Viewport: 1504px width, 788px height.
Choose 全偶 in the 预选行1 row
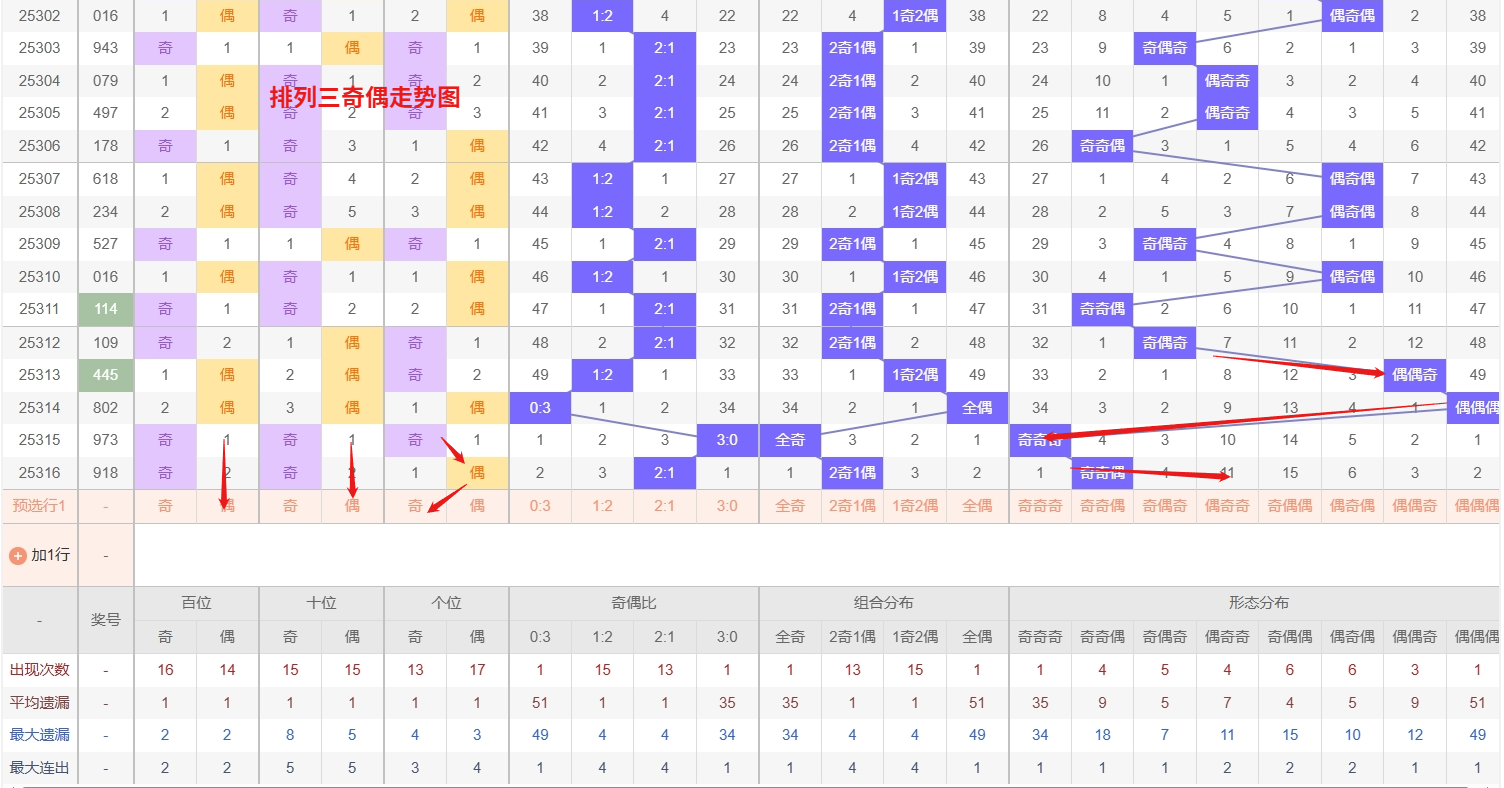point(977,506)
